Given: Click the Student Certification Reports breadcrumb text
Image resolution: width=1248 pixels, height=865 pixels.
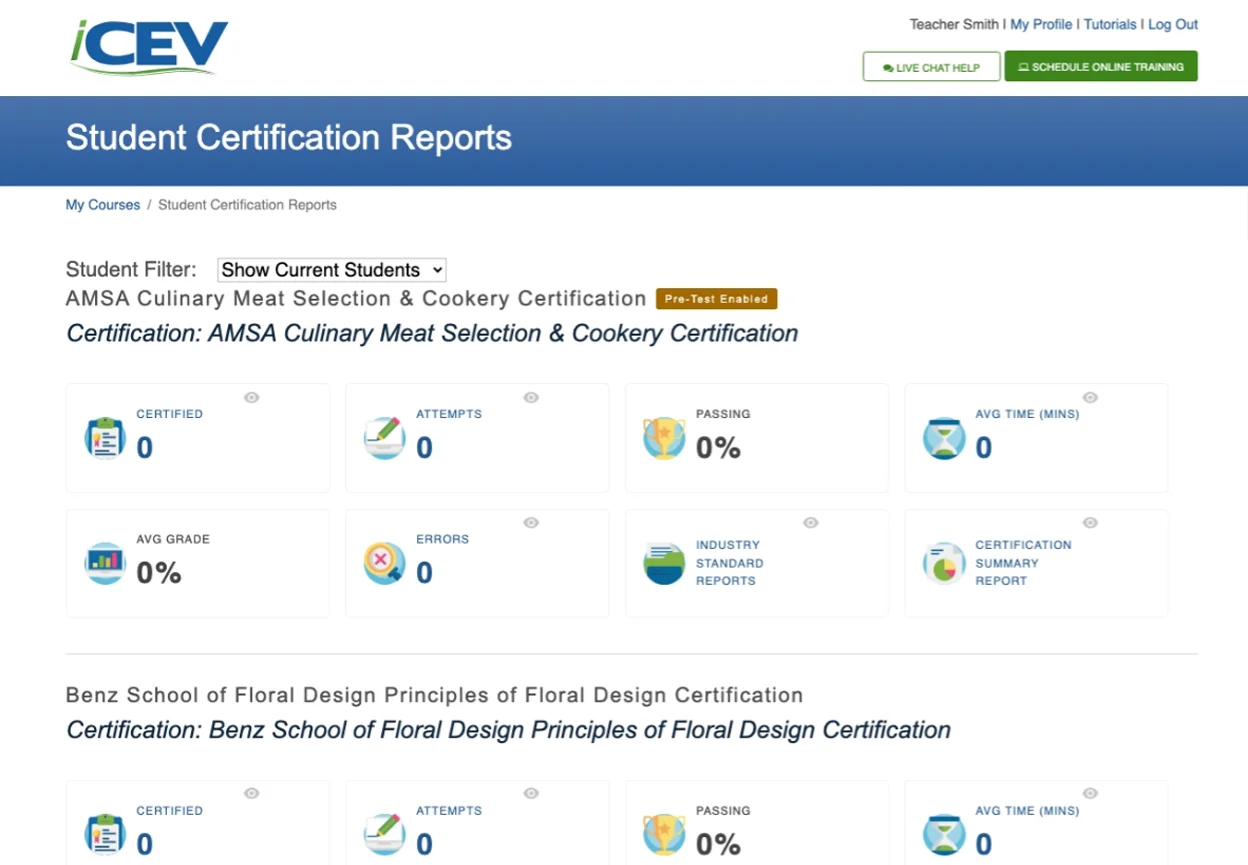Looking at the screenshot, I should [x=247, y=205].
